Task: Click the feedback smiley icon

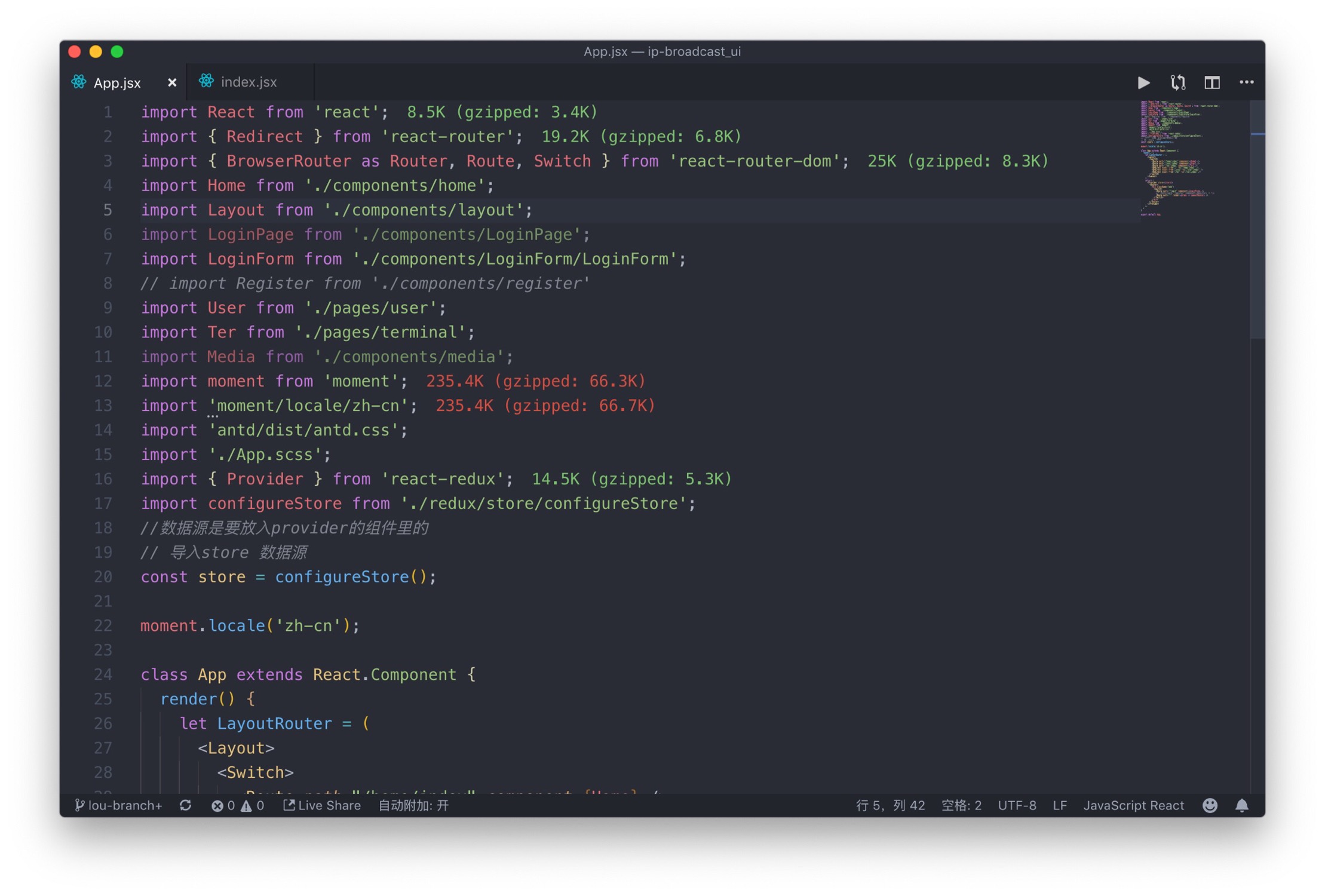Action: pyautogui.click(x=1210, y=805)
